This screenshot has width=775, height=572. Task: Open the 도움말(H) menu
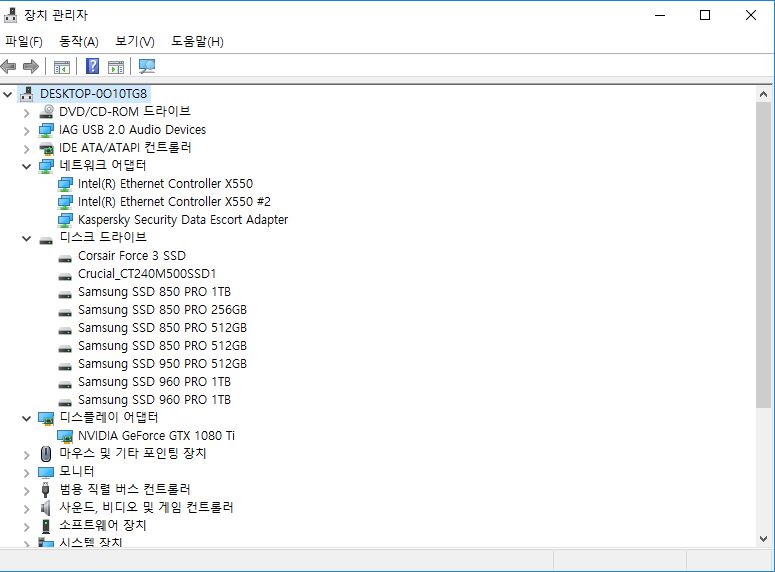coord(197,42)
